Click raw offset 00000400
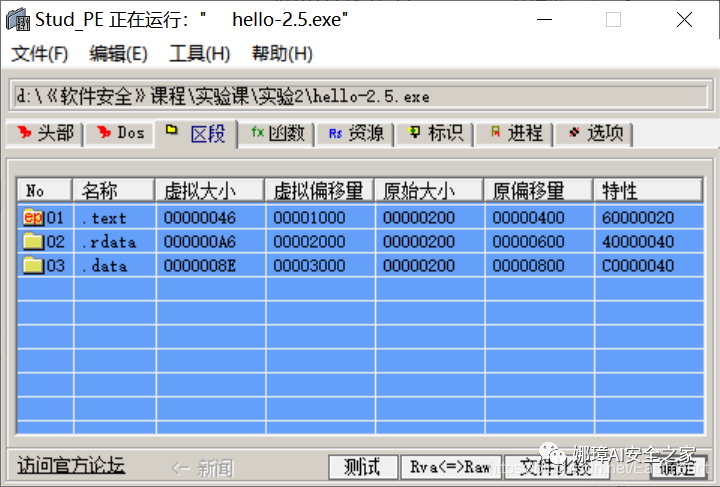The width and height of the screenshot is (720, 487). 528,218
